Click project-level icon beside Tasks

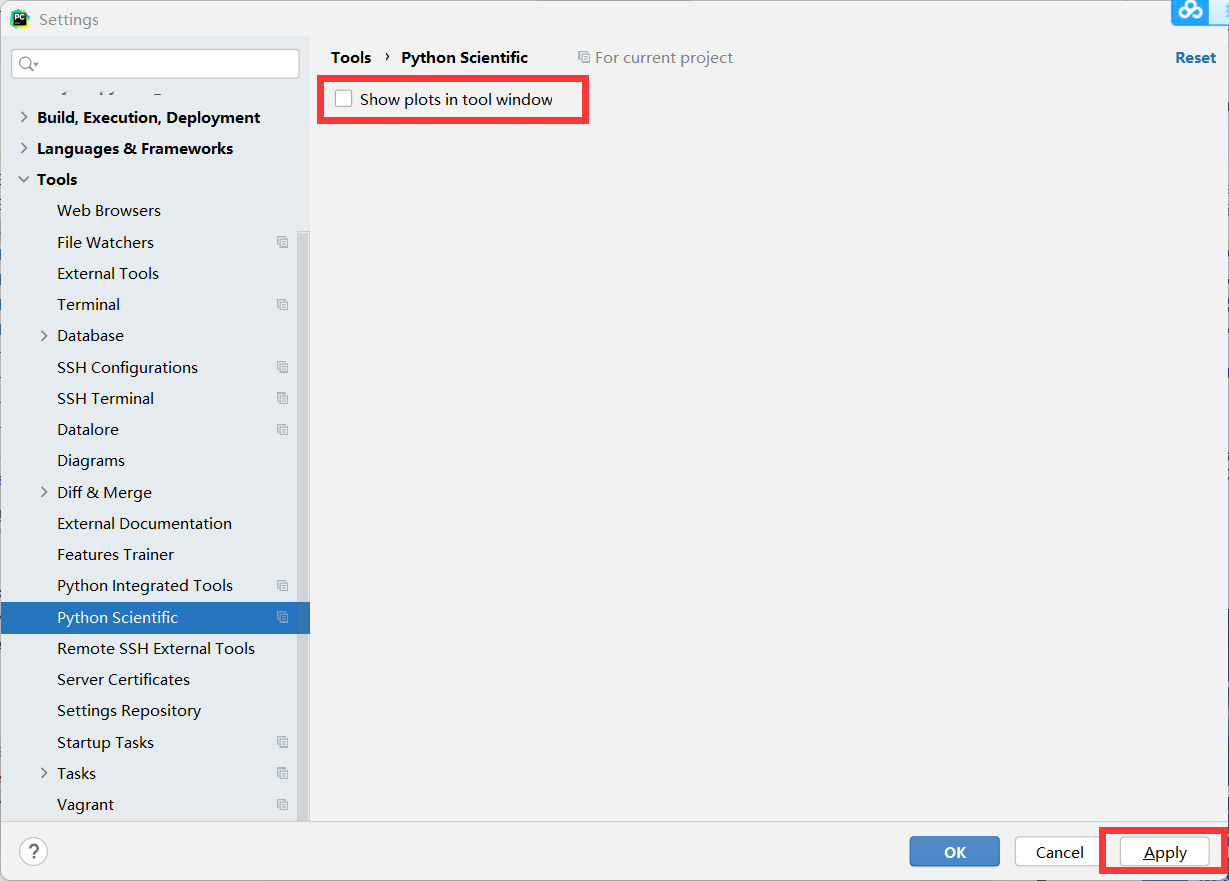click(283, 773)
